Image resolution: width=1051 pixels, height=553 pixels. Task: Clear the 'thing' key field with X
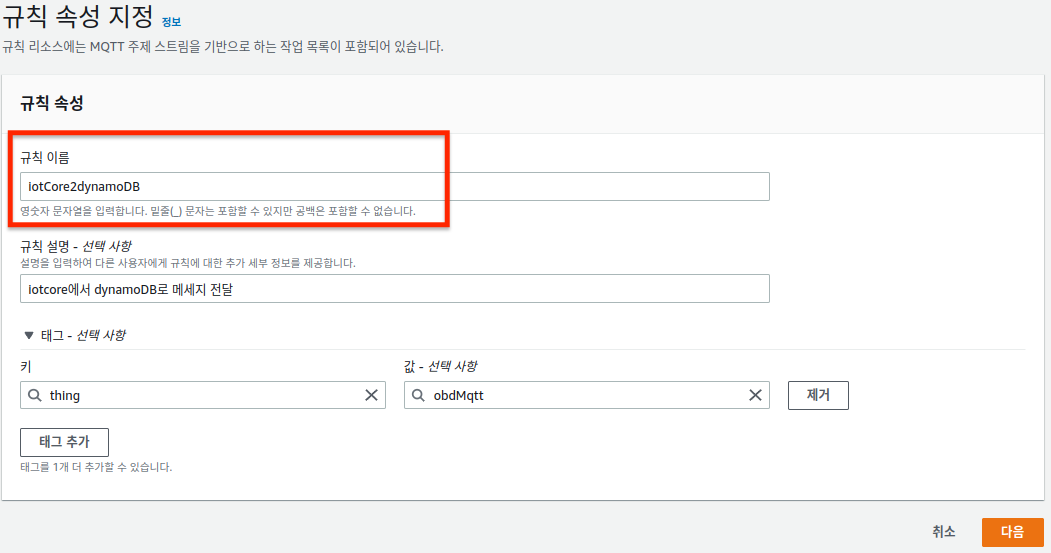(371, 395)
